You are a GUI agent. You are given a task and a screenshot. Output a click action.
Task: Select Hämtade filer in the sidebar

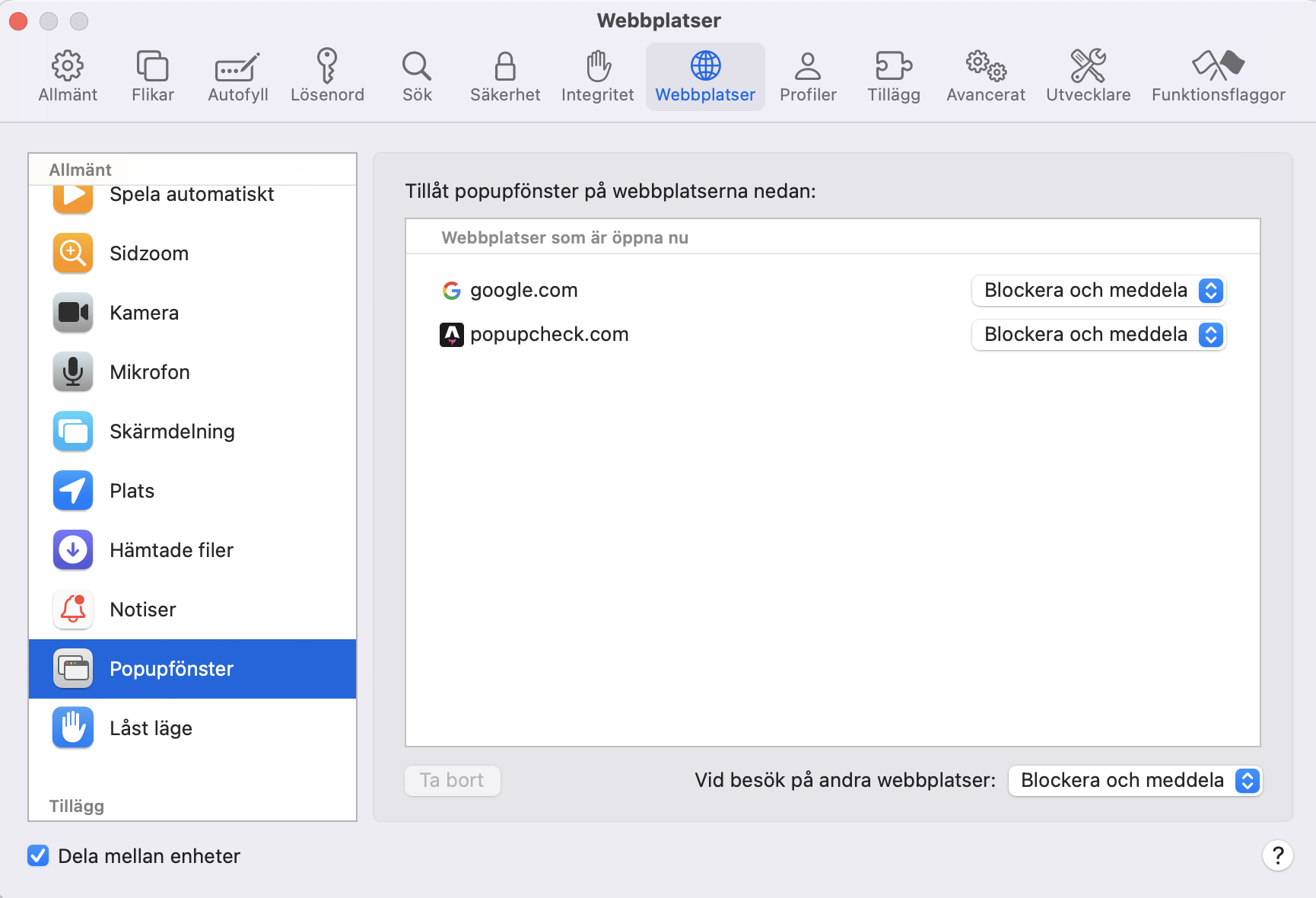tap(192, 550)
